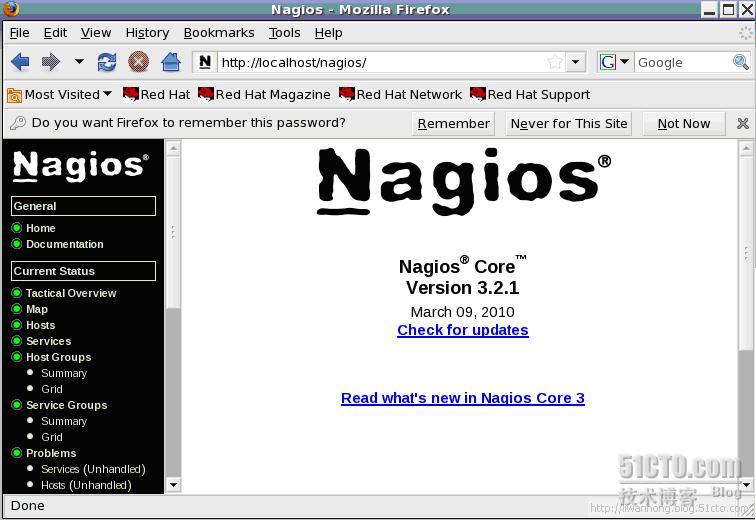This screenshot has width=756, height=520.
Task: Click the localhost/nagios address field
Action: click(381, 63)
